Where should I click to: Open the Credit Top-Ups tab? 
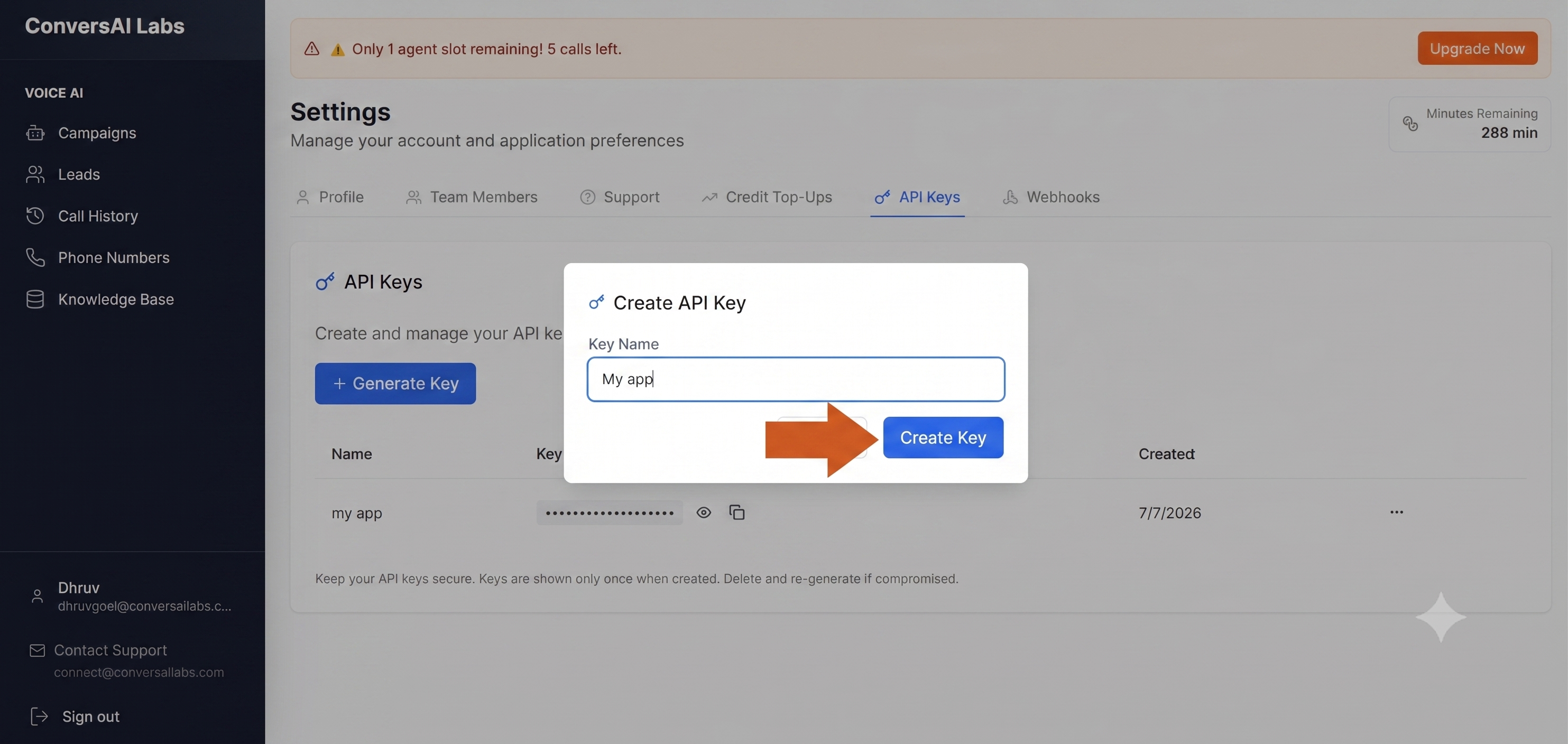(x=767, y=197)
